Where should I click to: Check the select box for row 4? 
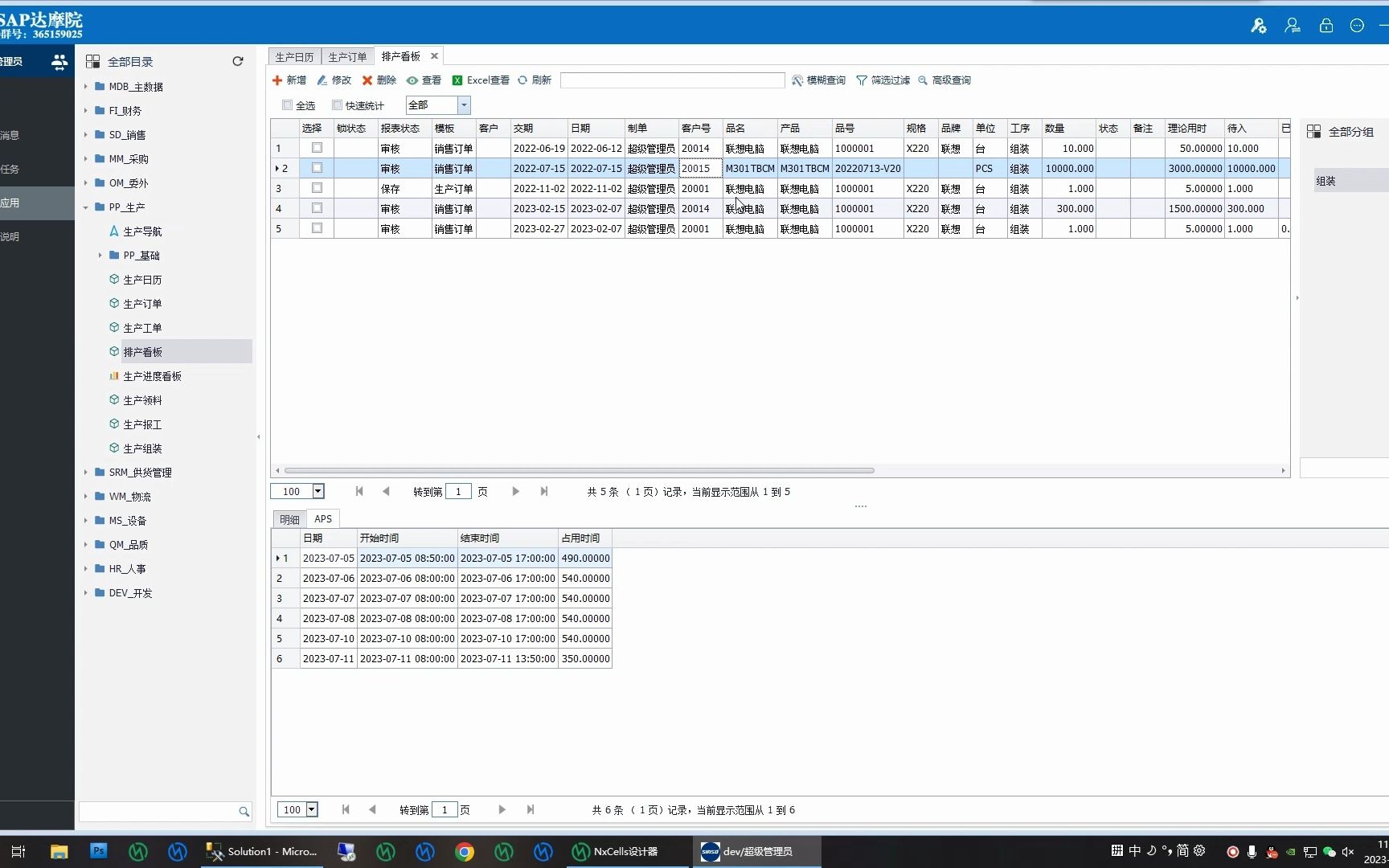click(317, 208)
